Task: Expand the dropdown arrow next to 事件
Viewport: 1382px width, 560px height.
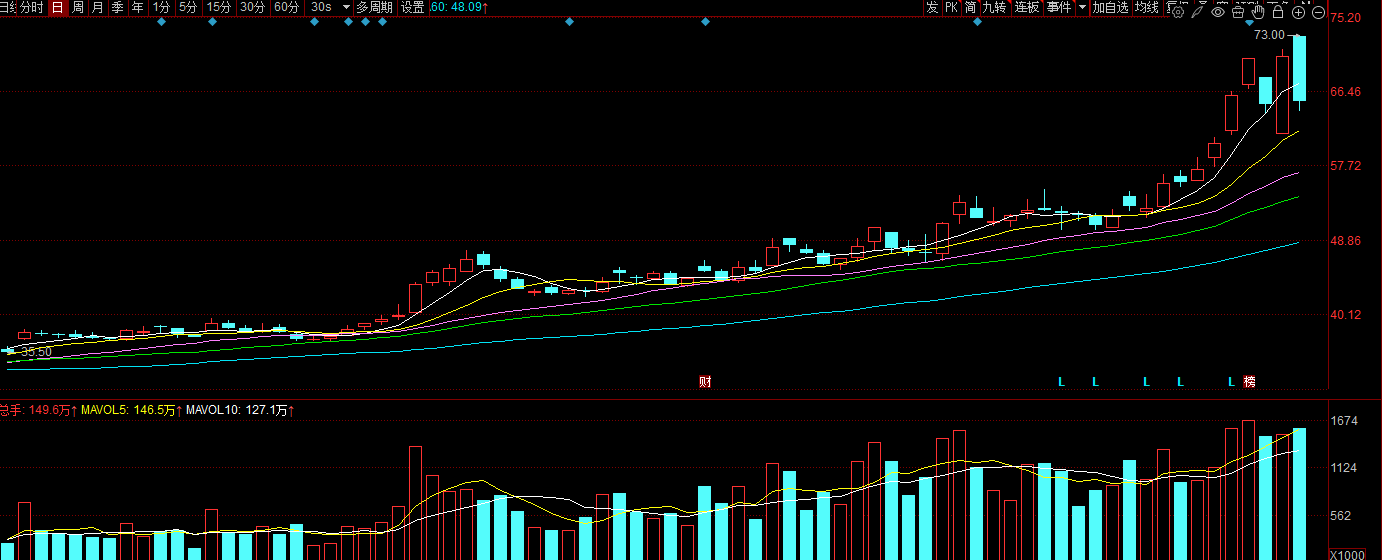Action: point(1081,7)
